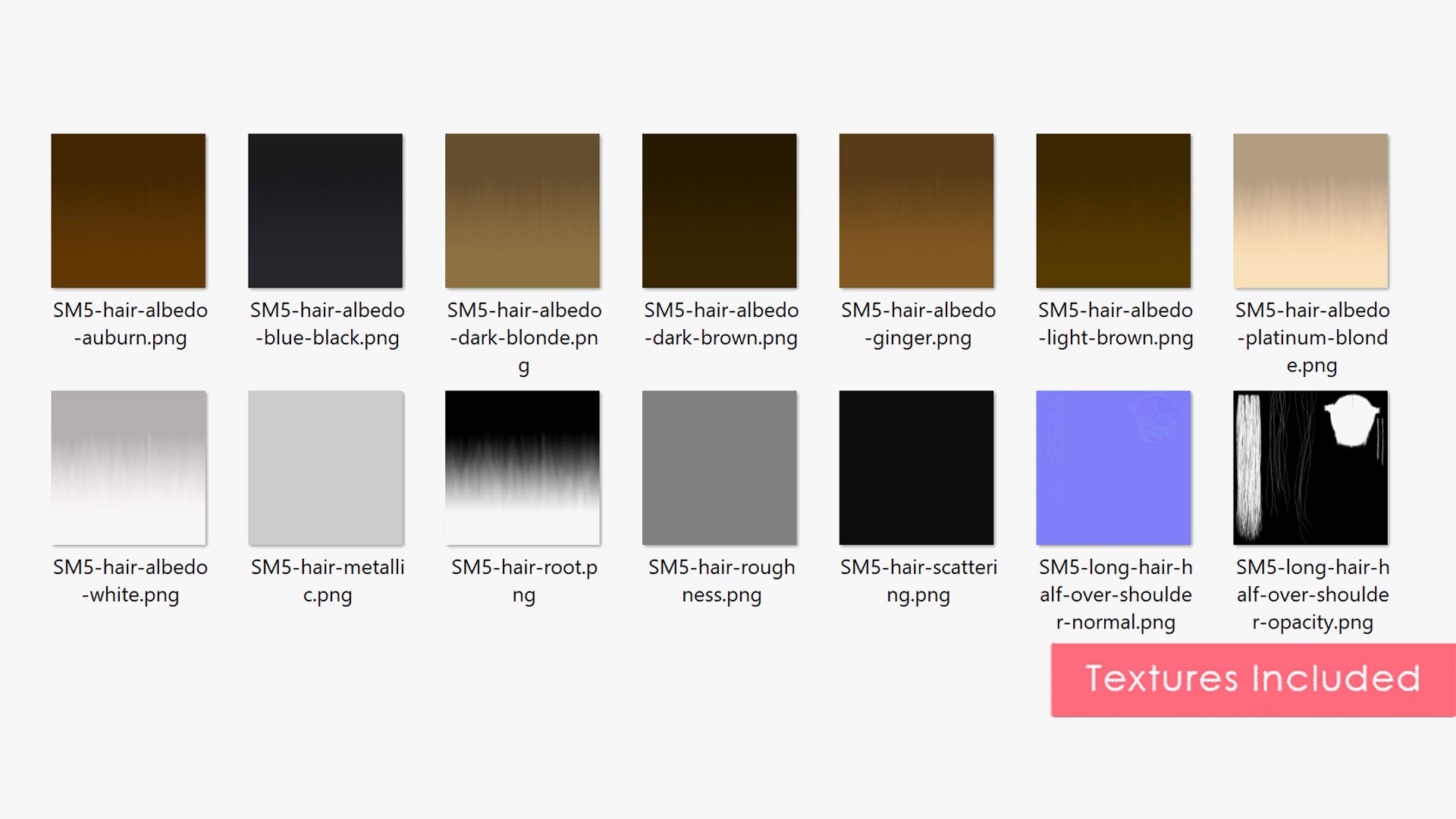Click the SM5-hair-albedo-auburn.png file name label
Image resolution: width=1456 pixels, height=819 pixels.
click(130, 324)
